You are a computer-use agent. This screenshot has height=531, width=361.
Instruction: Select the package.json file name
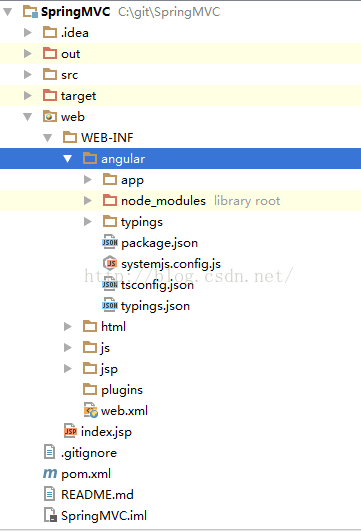160,243
